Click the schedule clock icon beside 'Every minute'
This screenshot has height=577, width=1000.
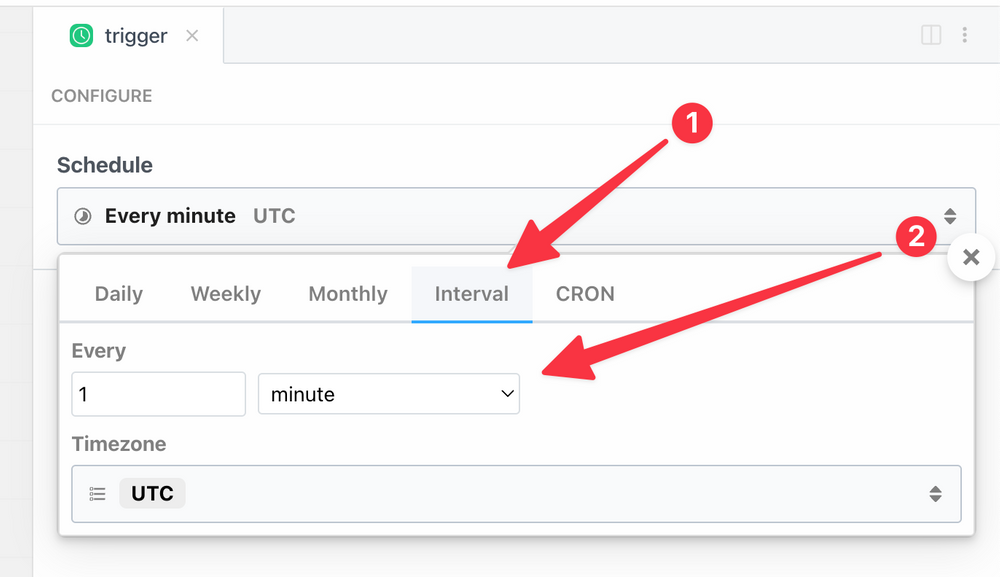coord(84,216)
